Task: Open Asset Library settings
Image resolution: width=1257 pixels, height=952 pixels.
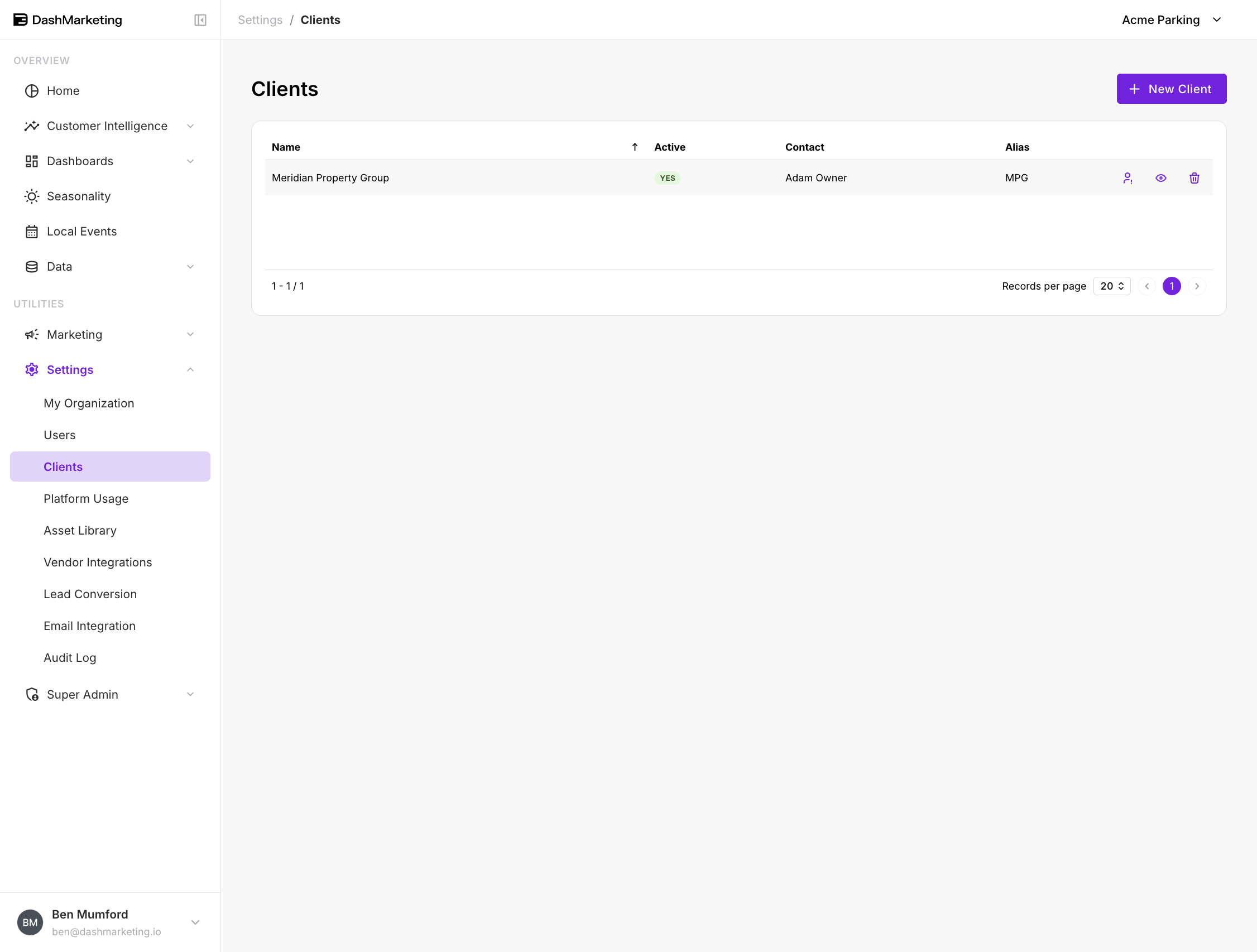Action: [111, 531]
